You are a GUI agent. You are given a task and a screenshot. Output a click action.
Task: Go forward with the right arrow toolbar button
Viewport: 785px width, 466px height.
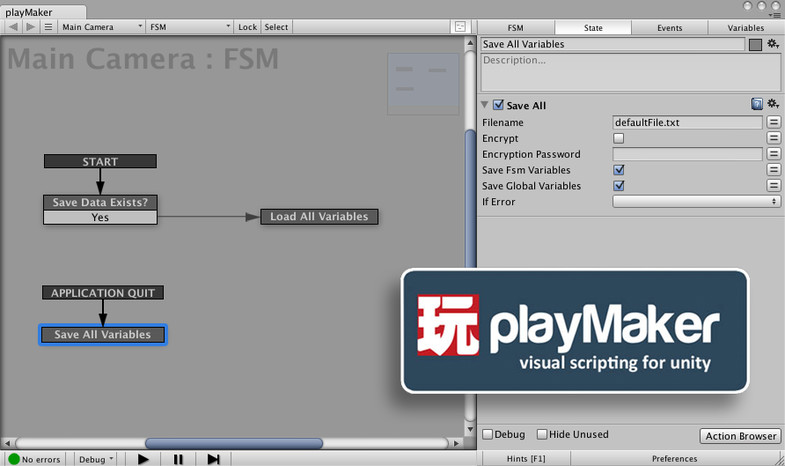31,27
